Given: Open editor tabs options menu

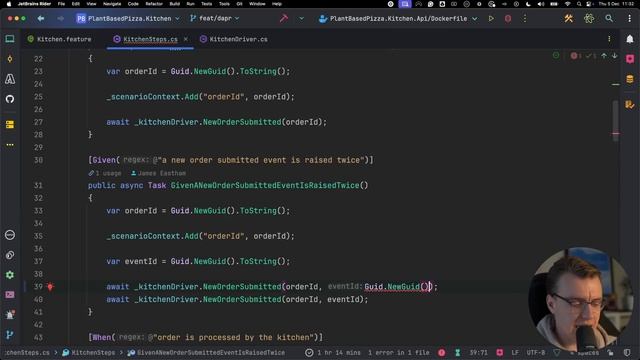Looking at the screenshot, I should (x=609, y=39).
